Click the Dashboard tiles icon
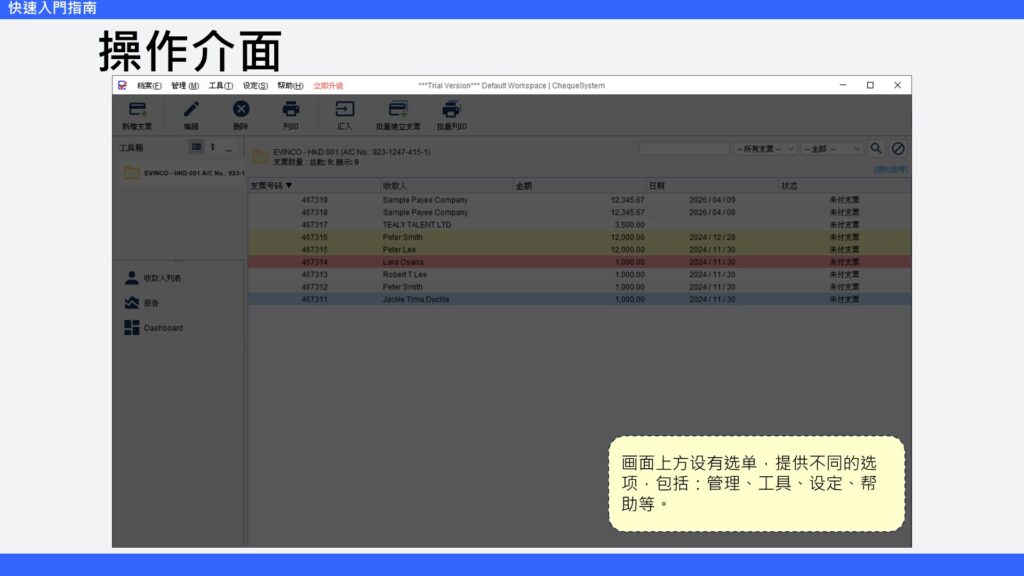Screen dimensions: 1024x576 pyautogui.click(x=131, y=327)
